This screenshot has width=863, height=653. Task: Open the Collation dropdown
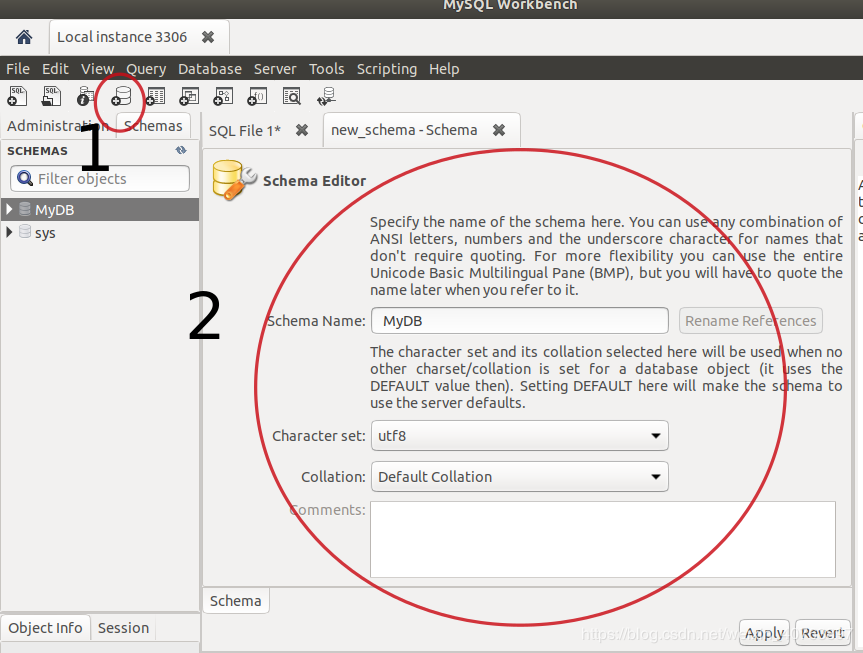(520, 476)
